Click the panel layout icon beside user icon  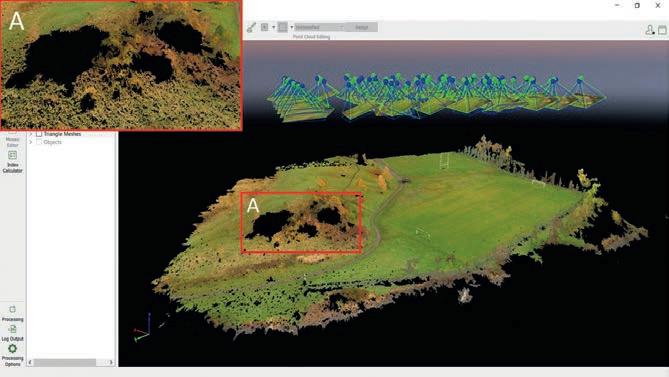click(662, 30)
